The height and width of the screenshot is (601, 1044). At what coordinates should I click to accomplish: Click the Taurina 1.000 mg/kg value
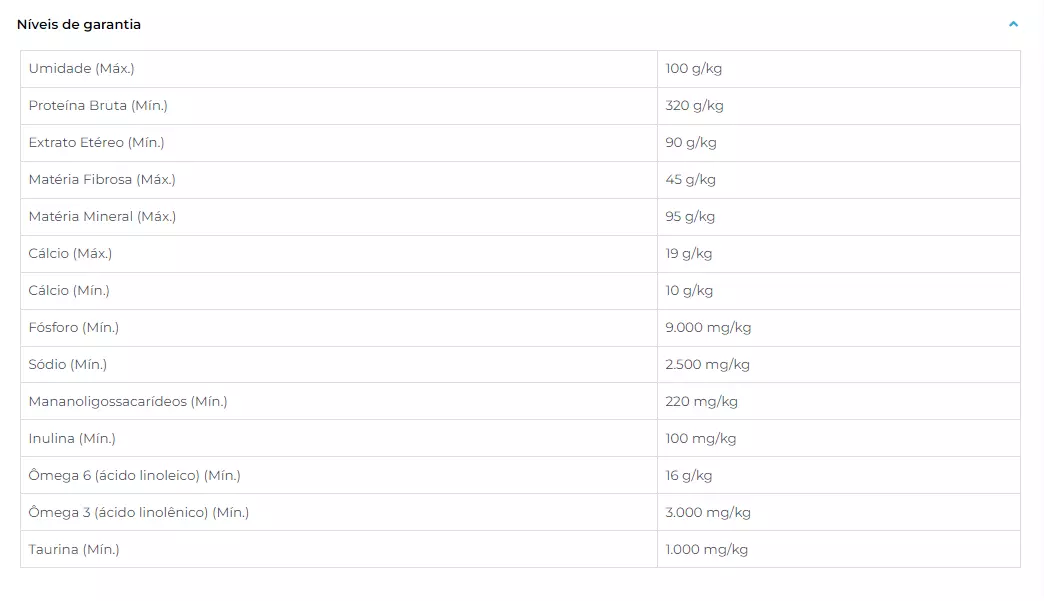(706, 550)
